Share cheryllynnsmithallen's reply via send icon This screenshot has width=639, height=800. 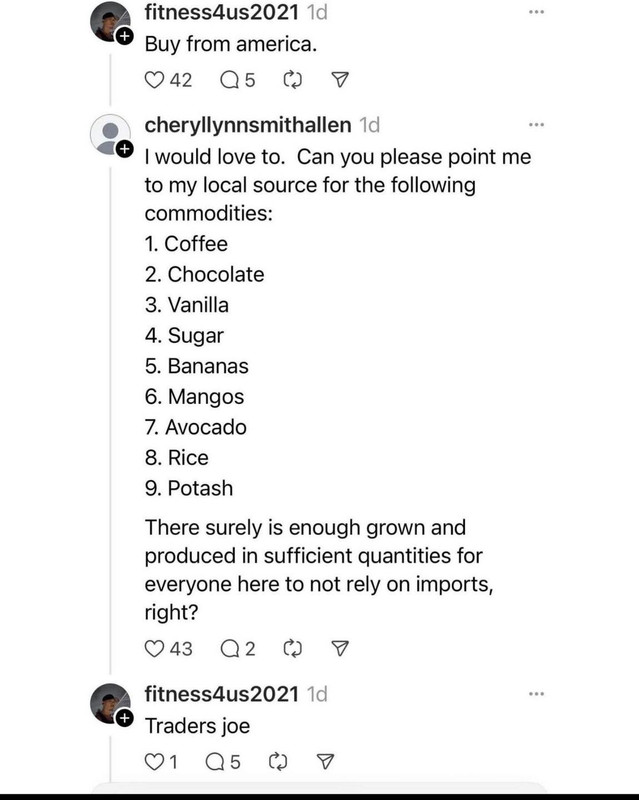[x=340, y=648]
